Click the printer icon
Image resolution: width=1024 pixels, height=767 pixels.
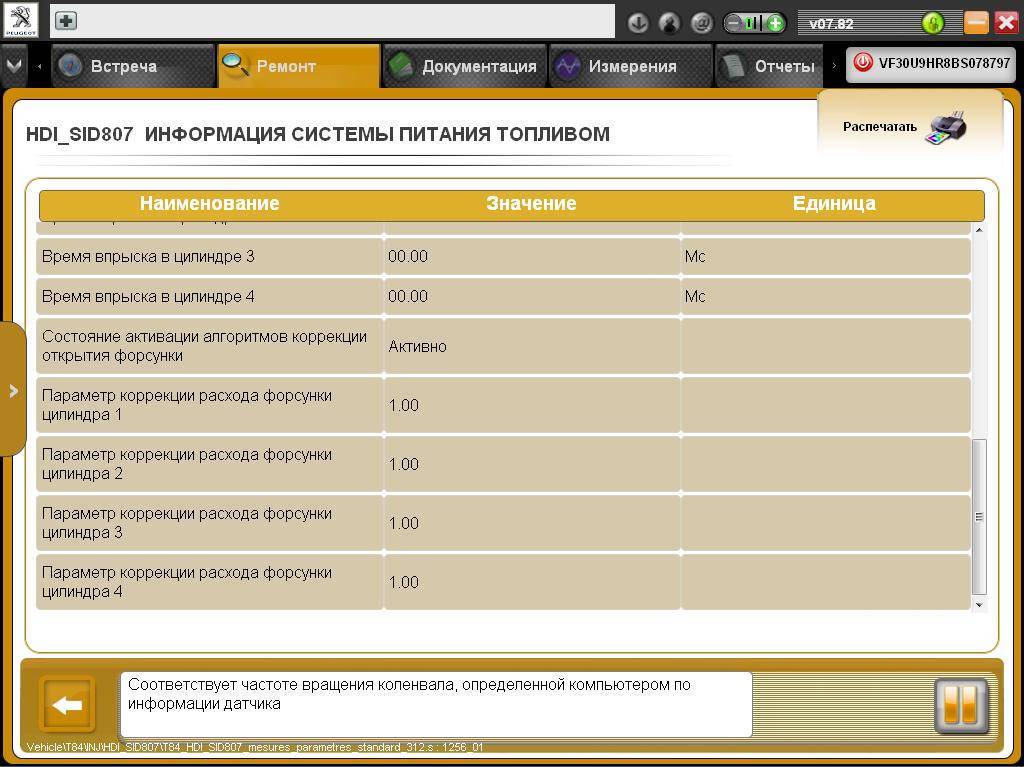pyautogui.click(x=945, y=128)
